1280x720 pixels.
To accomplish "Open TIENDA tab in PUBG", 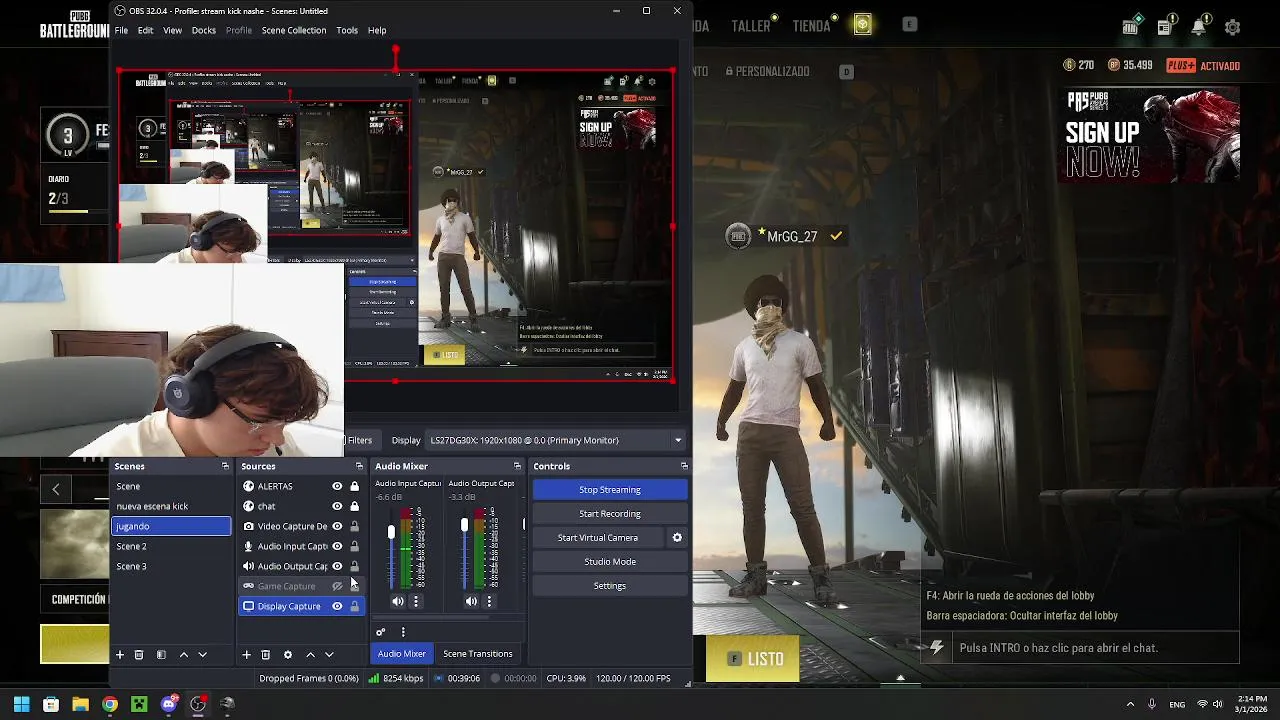I will [812, 26].
